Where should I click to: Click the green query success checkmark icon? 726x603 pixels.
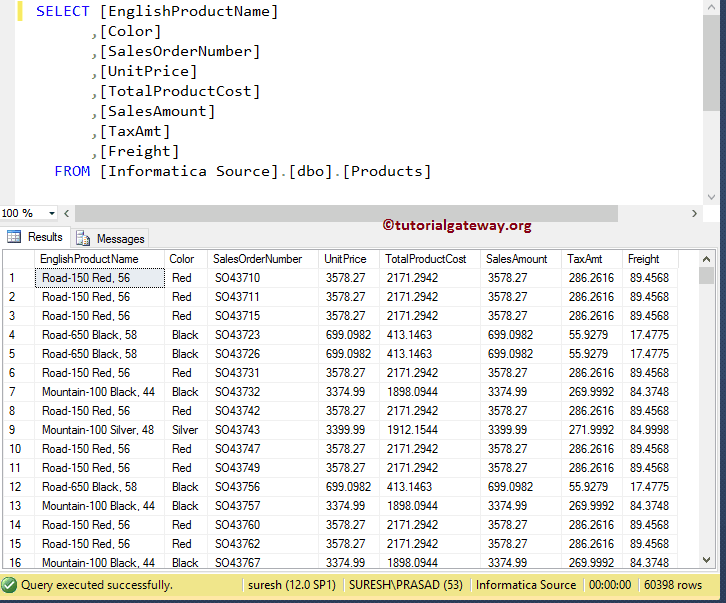click(9, 585)
